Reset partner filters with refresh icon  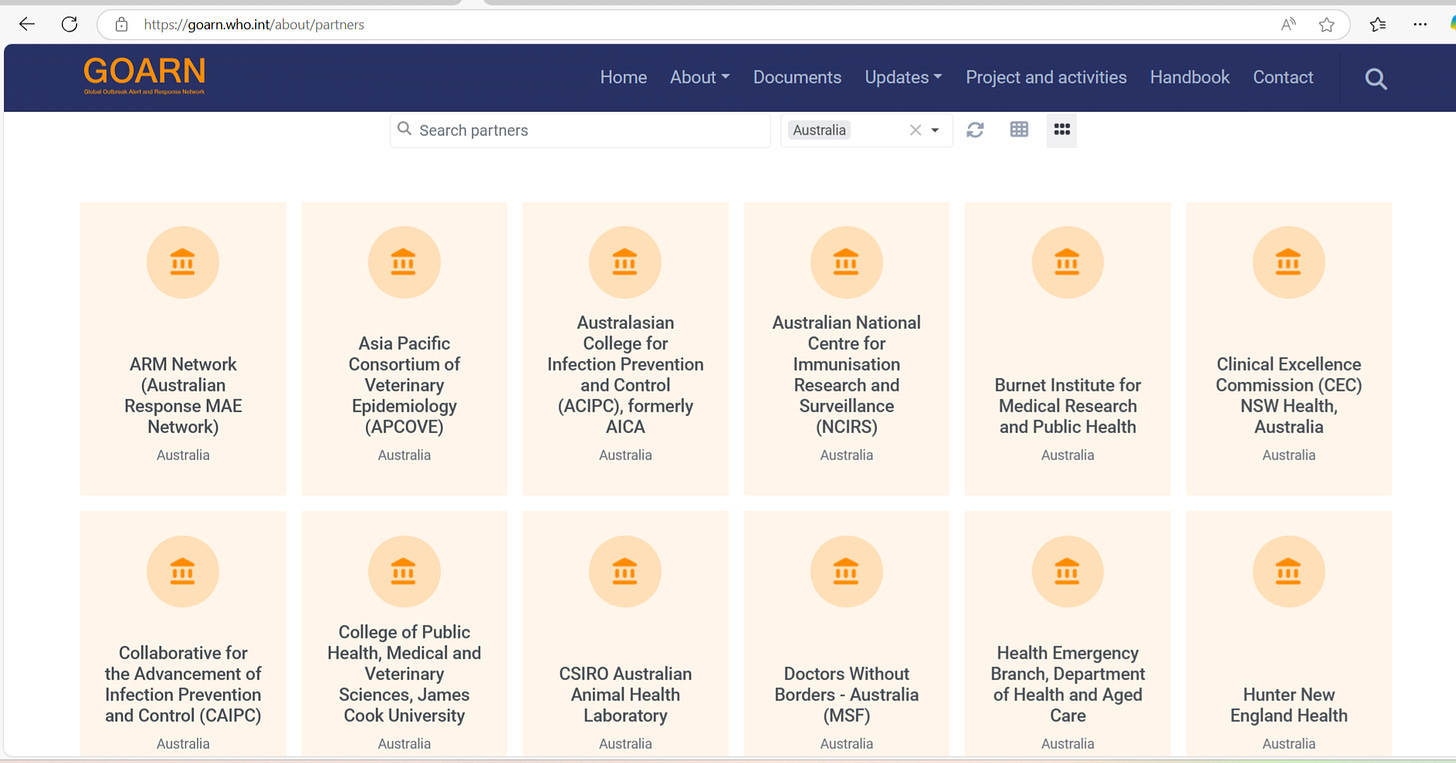click(975, 130)
